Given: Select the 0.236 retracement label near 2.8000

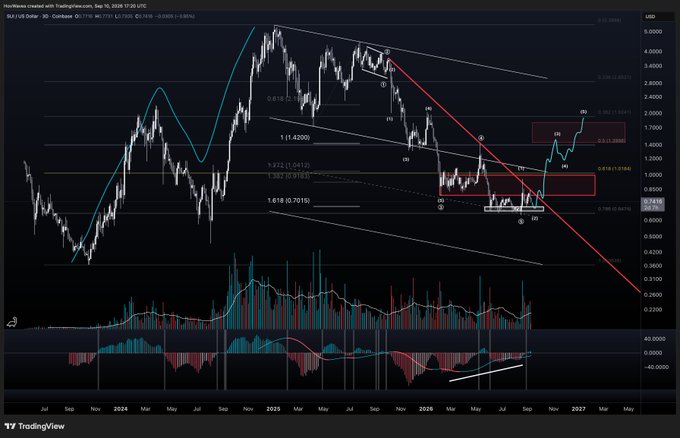Looking at the screenshot, I should (615, 77).
